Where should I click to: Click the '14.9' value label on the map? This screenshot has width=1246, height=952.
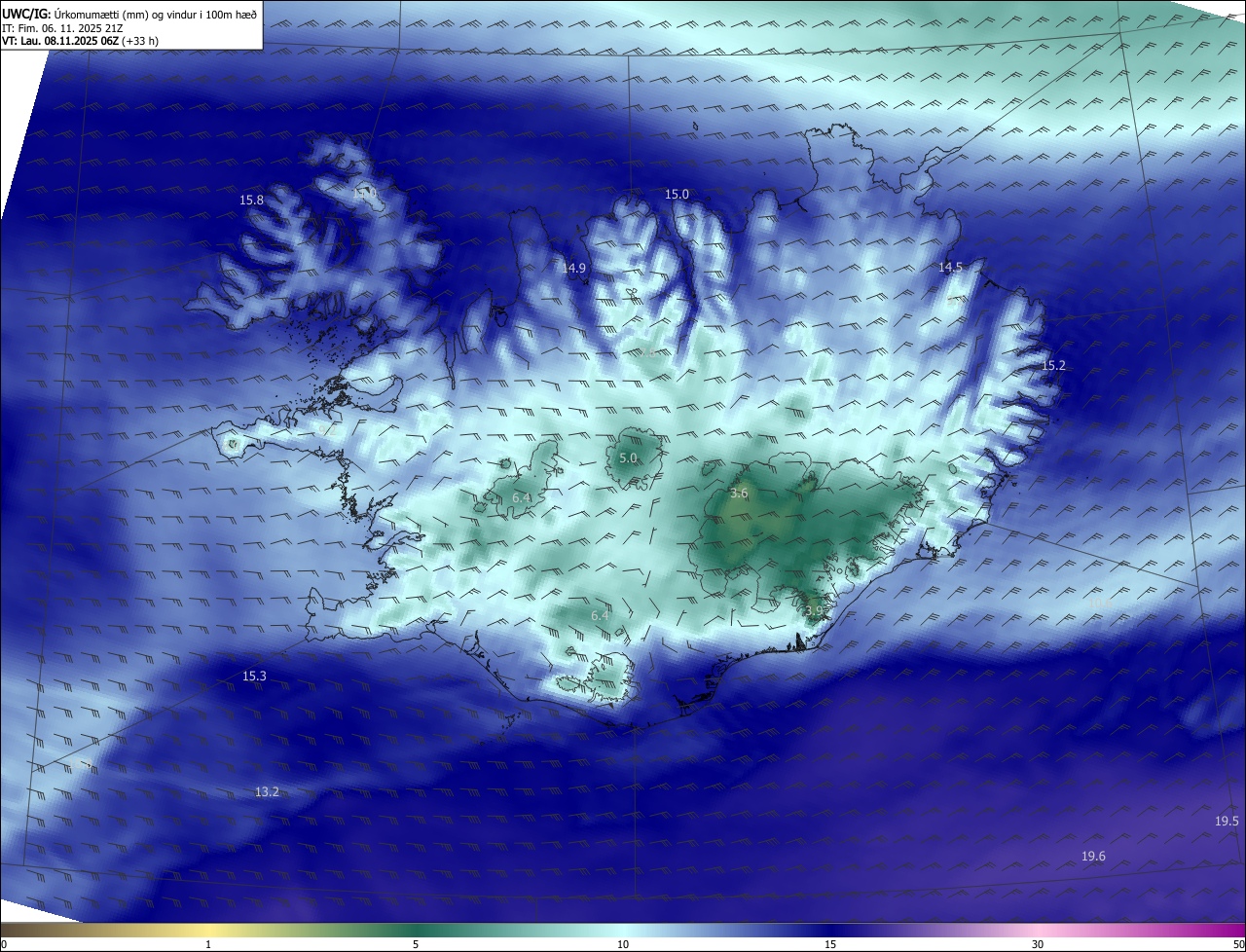pyautogui.click(x=574, y=268)
